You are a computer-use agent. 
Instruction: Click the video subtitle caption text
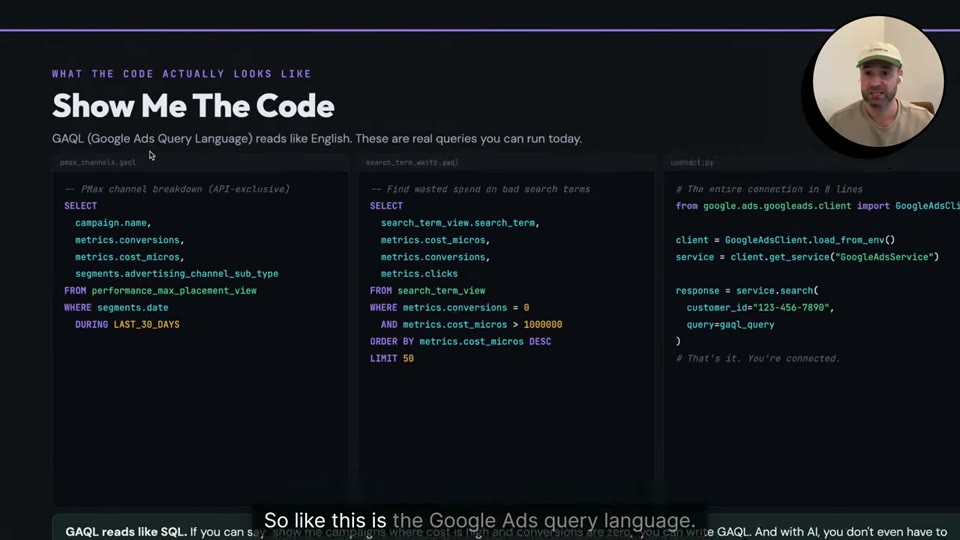click(x=479, y=520)
